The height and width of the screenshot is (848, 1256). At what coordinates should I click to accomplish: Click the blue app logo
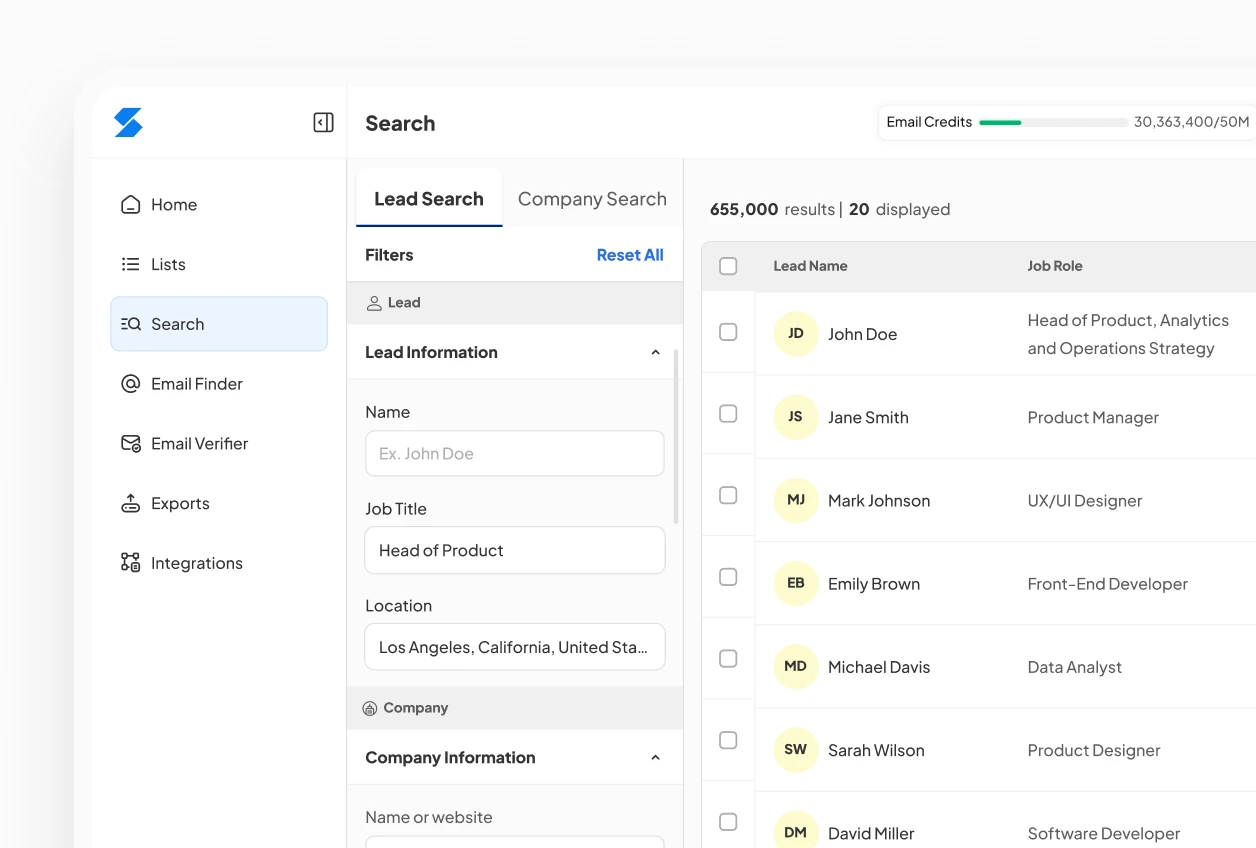[x=128, y=122]
